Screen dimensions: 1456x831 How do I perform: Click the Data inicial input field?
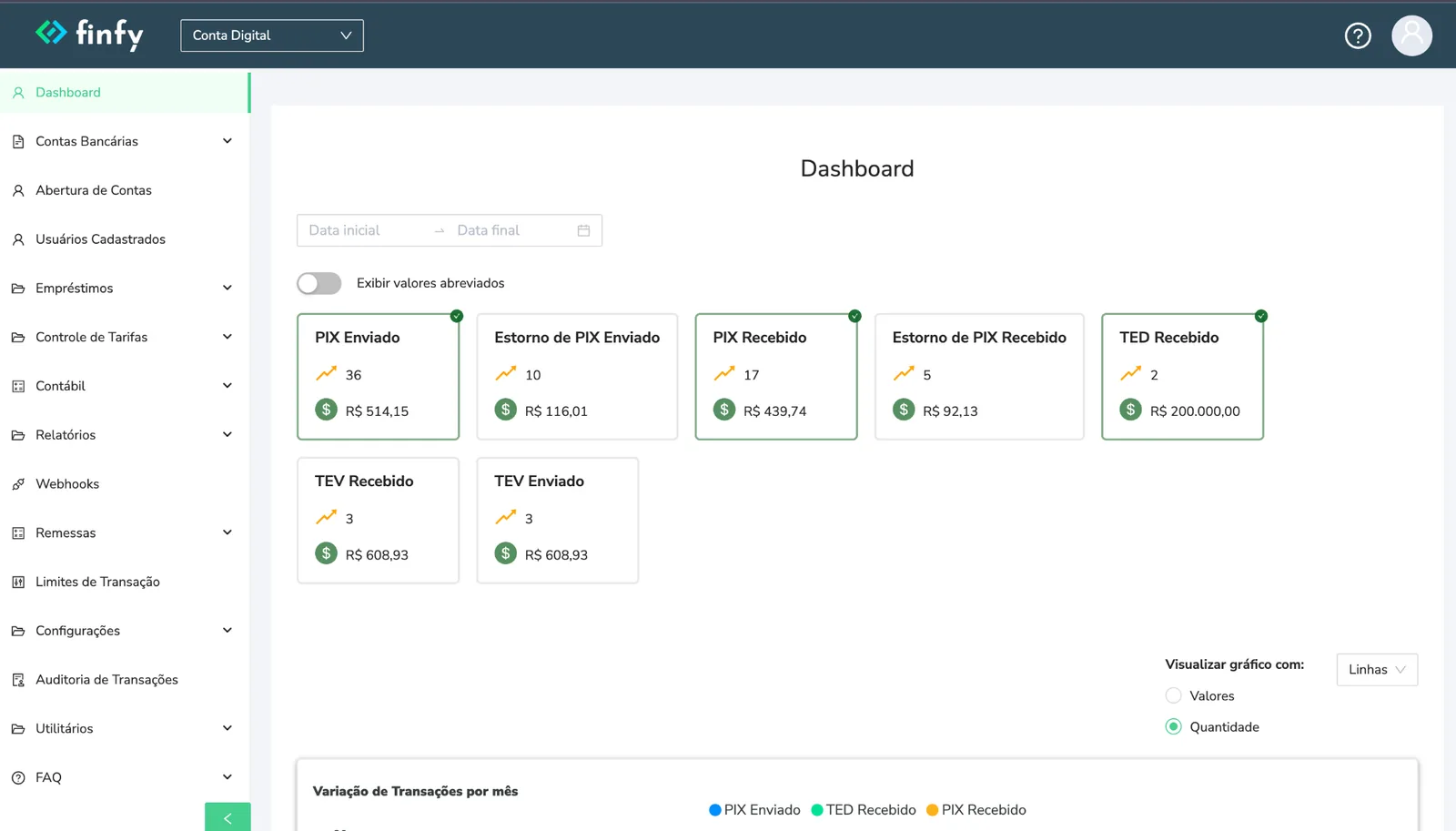[364, 230]
